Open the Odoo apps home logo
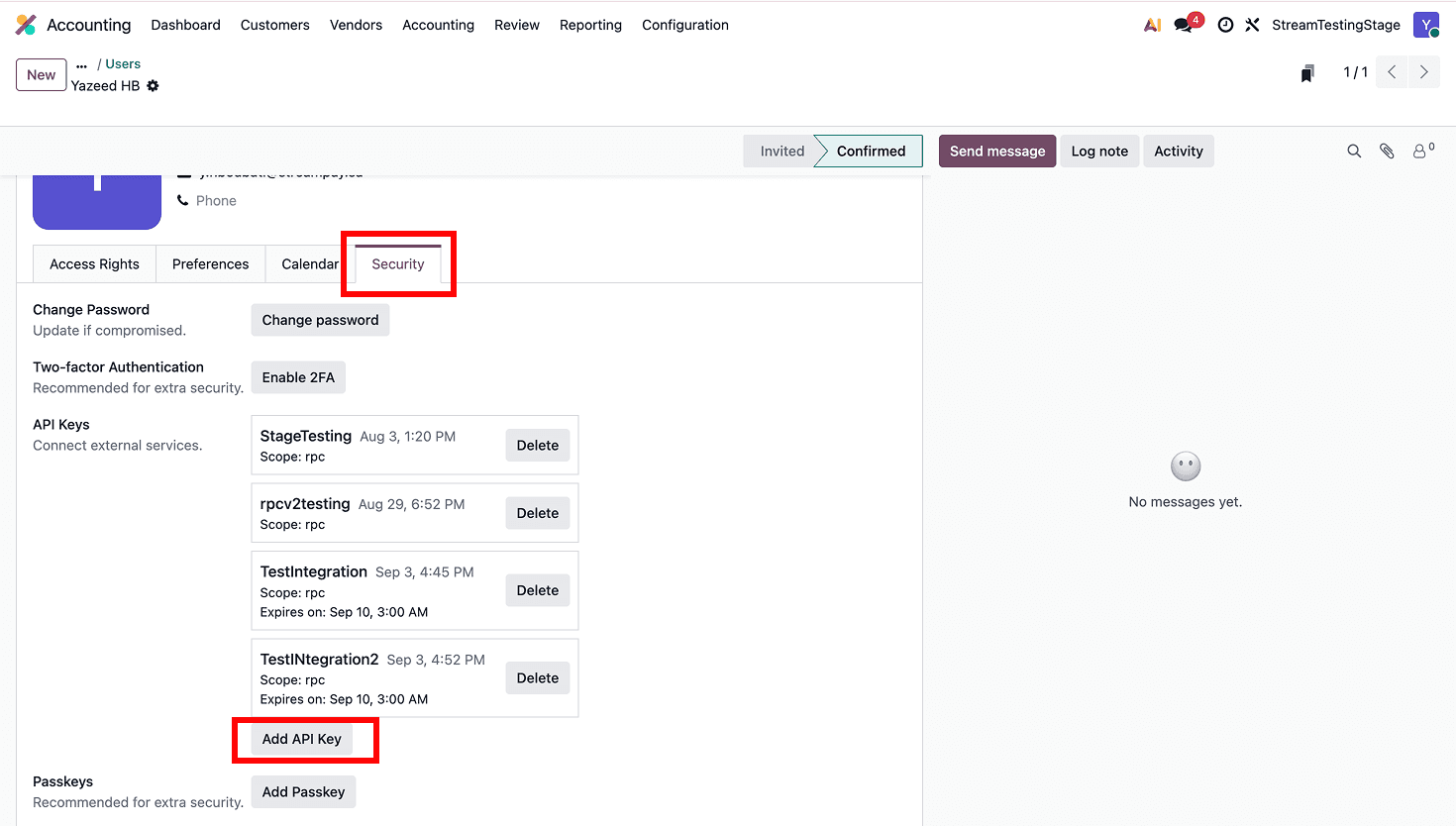This screenshot has height=826, width=1456. tap(26, 25)
